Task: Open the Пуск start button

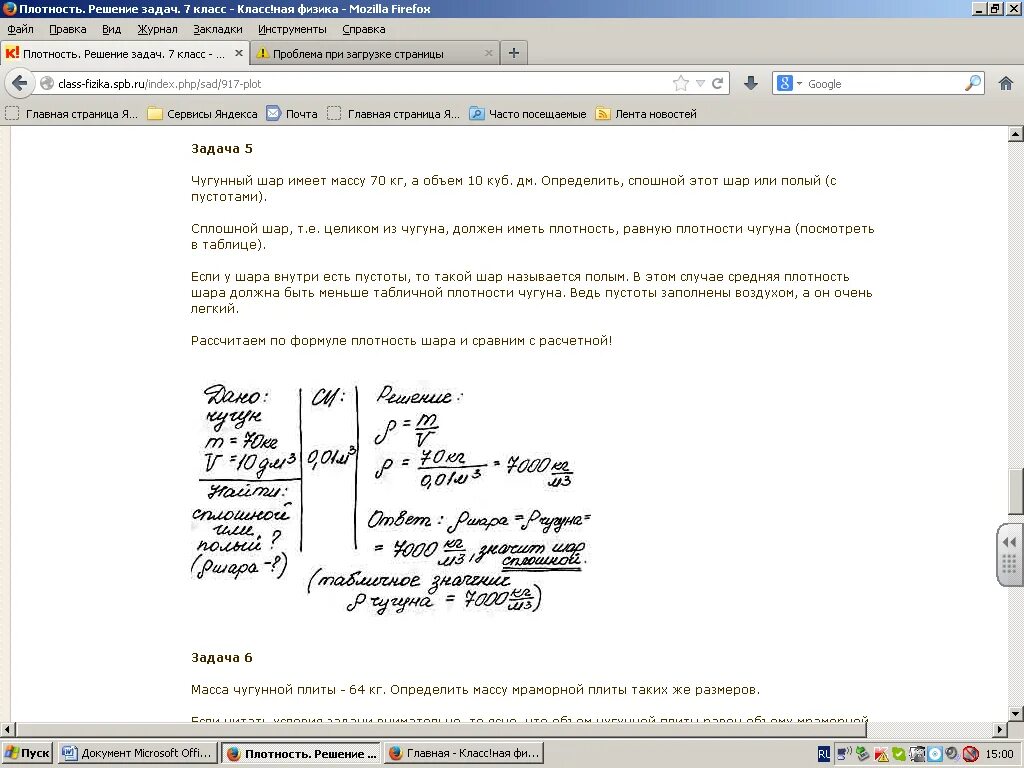Action: point(27,753)
